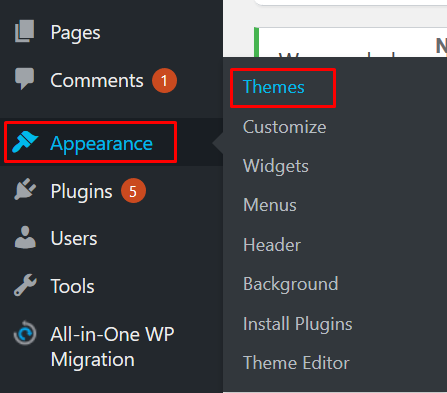Choose Themes in the Appearance submenu
This screenshot has height=393, width=447.
tap(274, 87)
